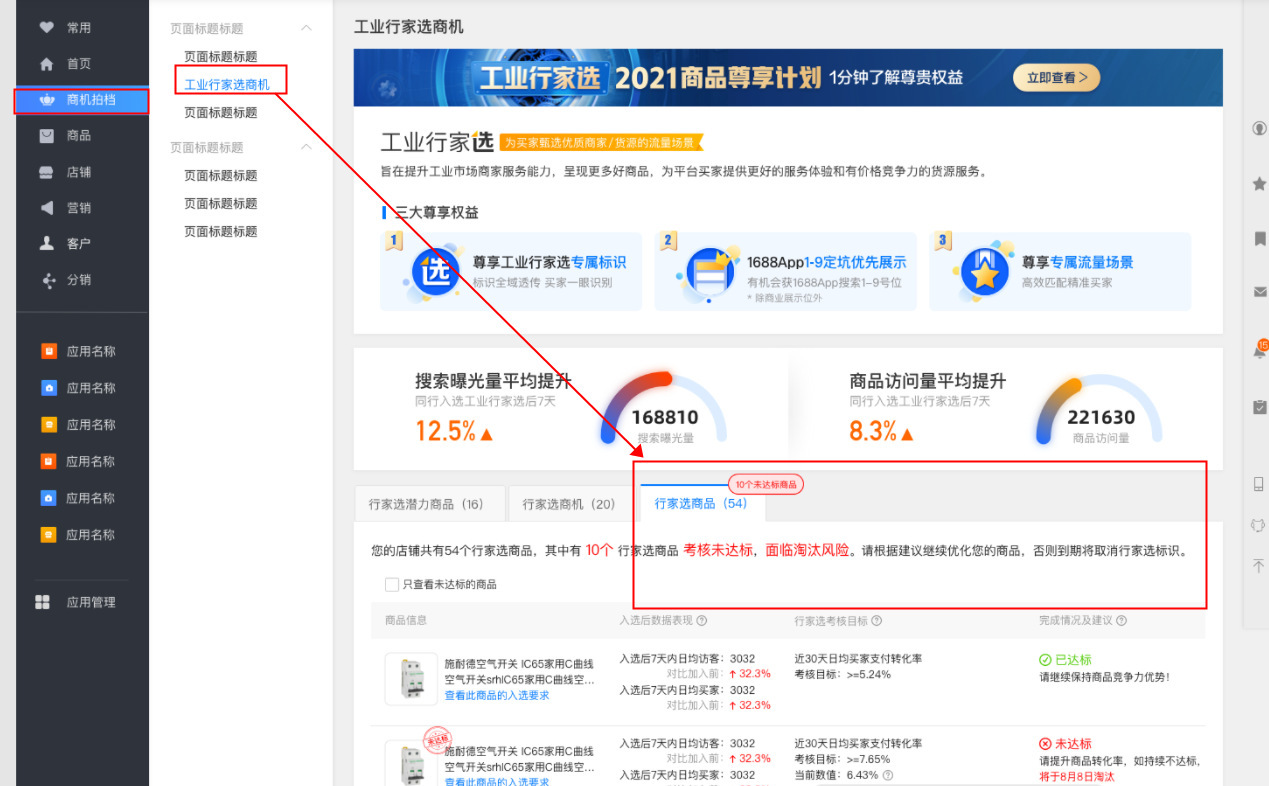This screenshot has width=1269, height=786.
Task: Click help icon beside 入选后数据表现
Action: (702, 621)
